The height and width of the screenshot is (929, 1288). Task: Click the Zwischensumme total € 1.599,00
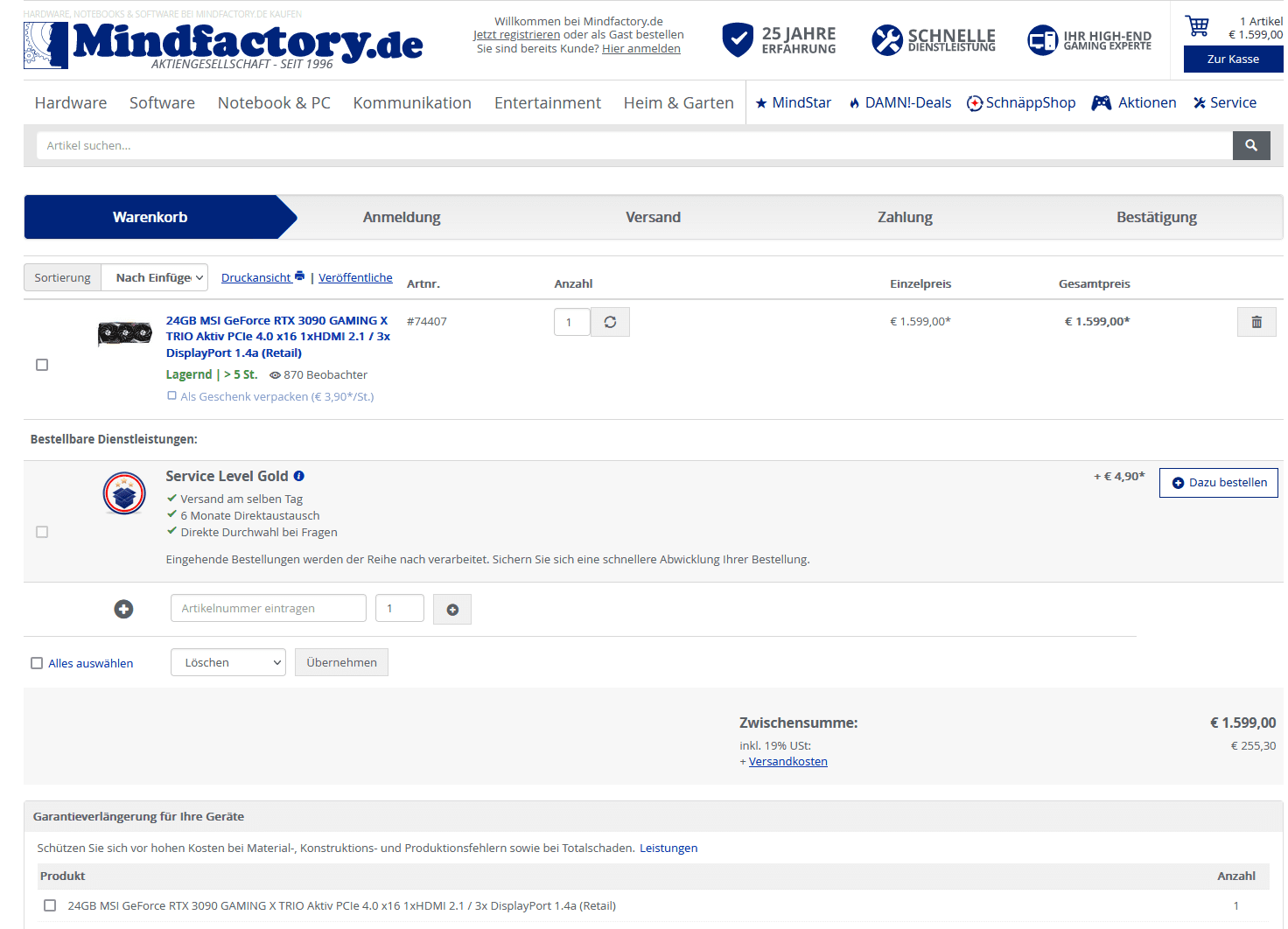point(1242,723)
